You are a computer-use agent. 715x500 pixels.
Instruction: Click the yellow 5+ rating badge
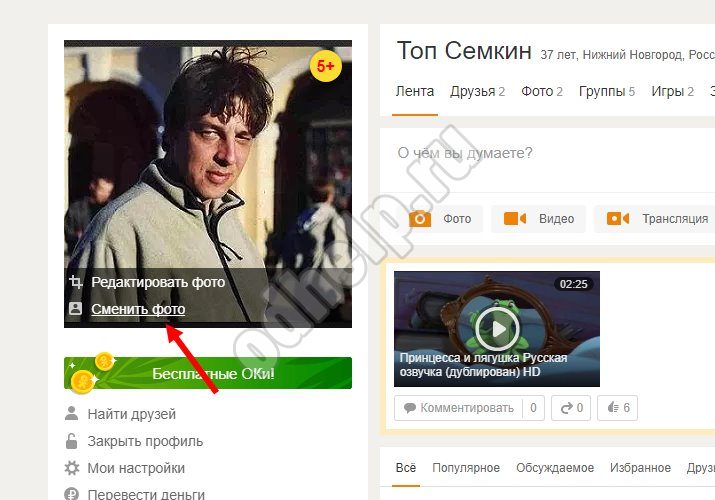pos(326,66)
